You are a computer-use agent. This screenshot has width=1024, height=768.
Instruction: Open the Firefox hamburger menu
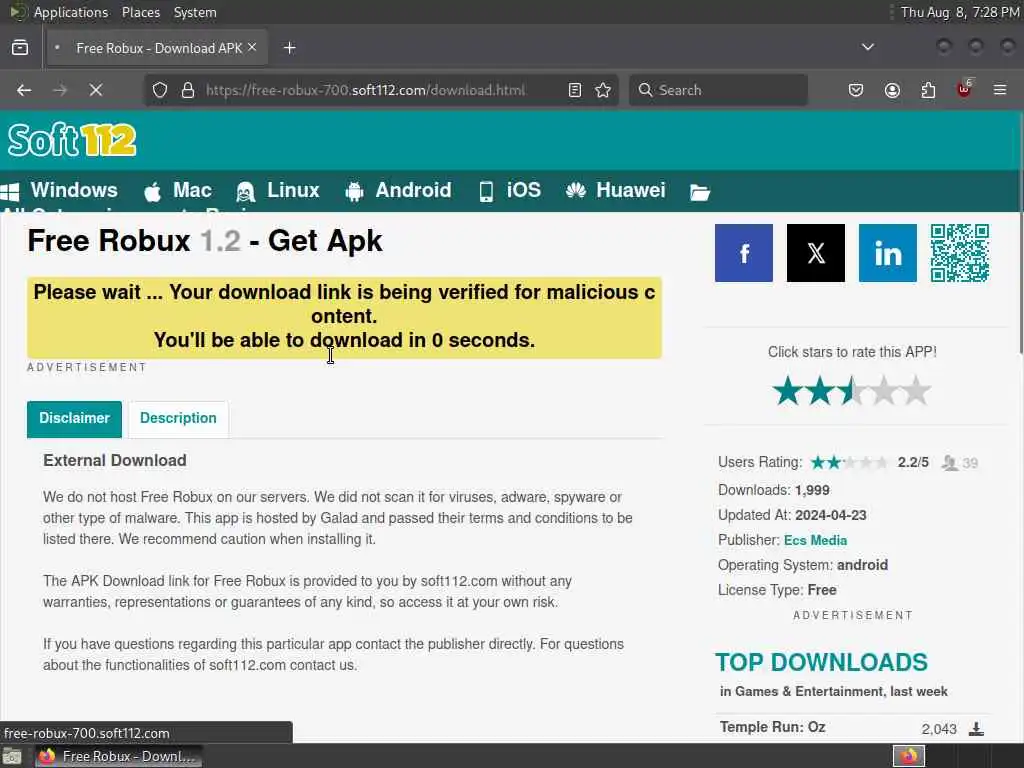[1000, 90]
